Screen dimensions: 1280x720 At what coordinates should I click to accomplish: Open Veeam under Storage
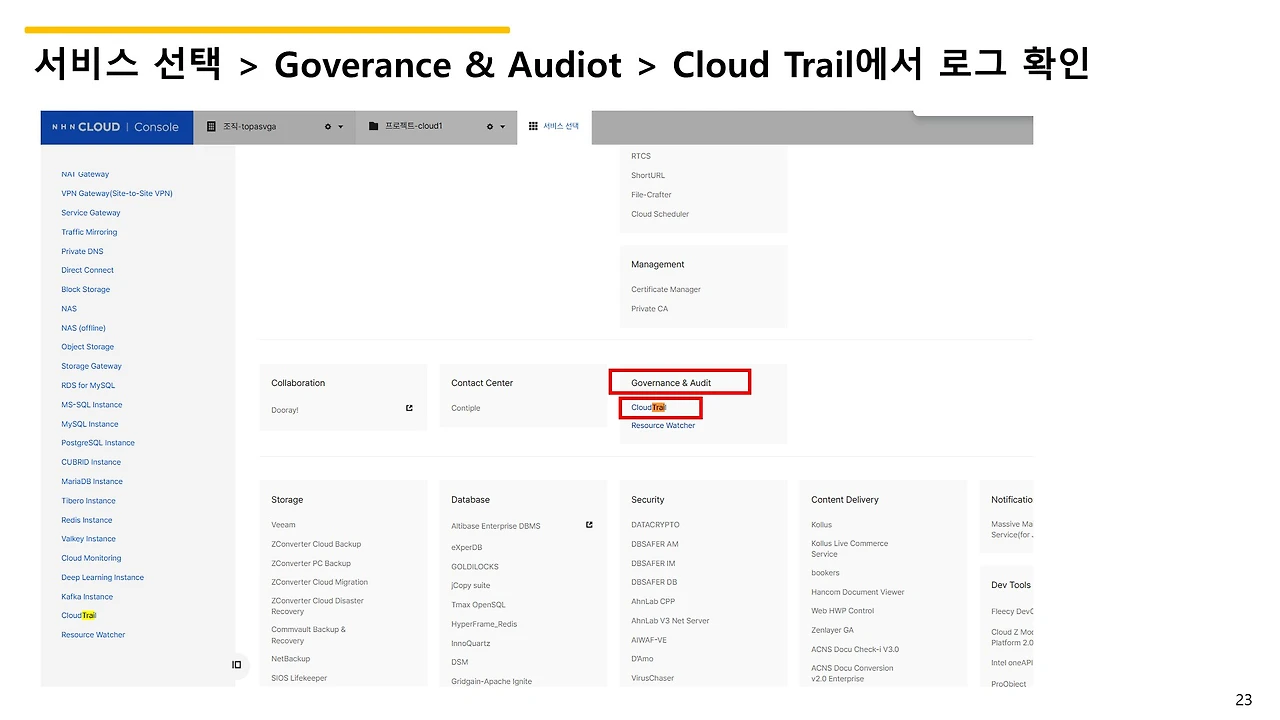point(283,525)
